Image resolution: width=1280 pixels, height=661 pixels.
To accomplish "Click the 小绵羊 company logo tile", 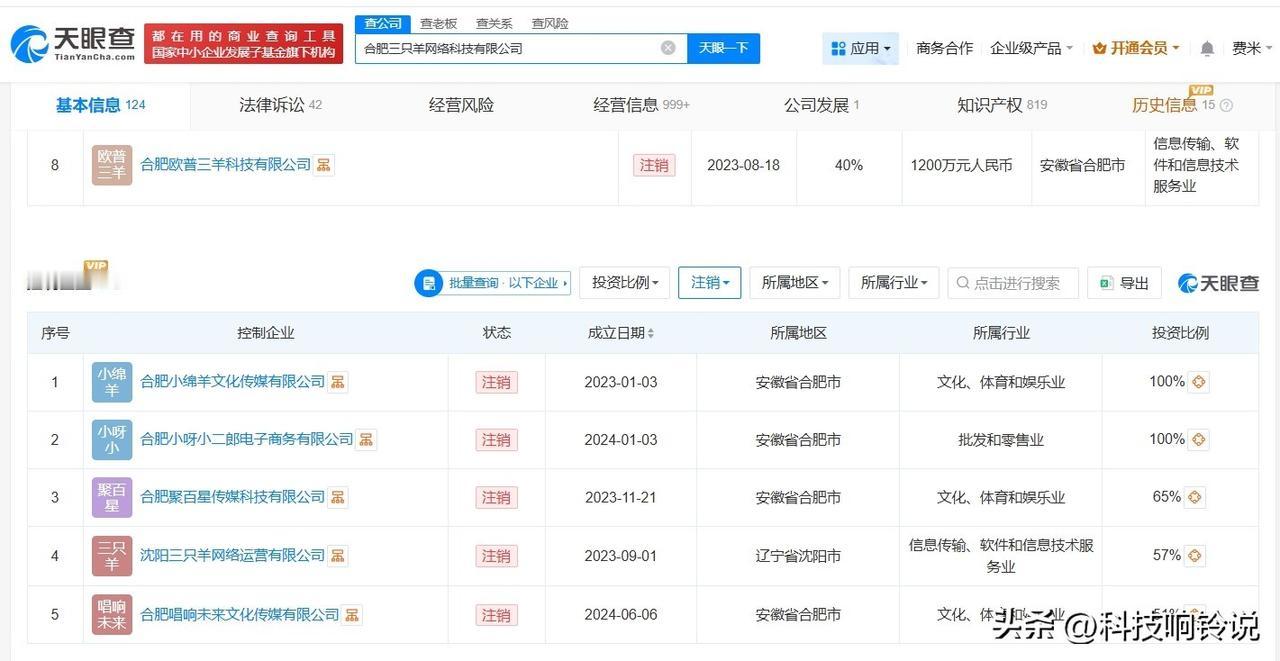I will pyautogui.click(x=112, y=382).
